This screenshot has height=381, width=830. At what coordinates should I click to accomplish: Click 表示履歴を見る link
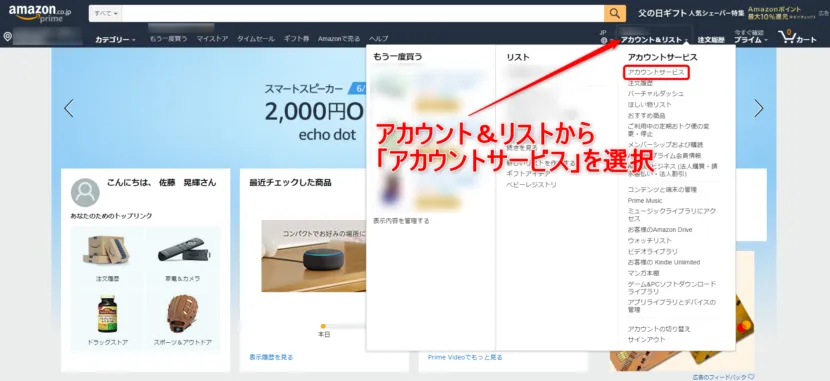271,357
